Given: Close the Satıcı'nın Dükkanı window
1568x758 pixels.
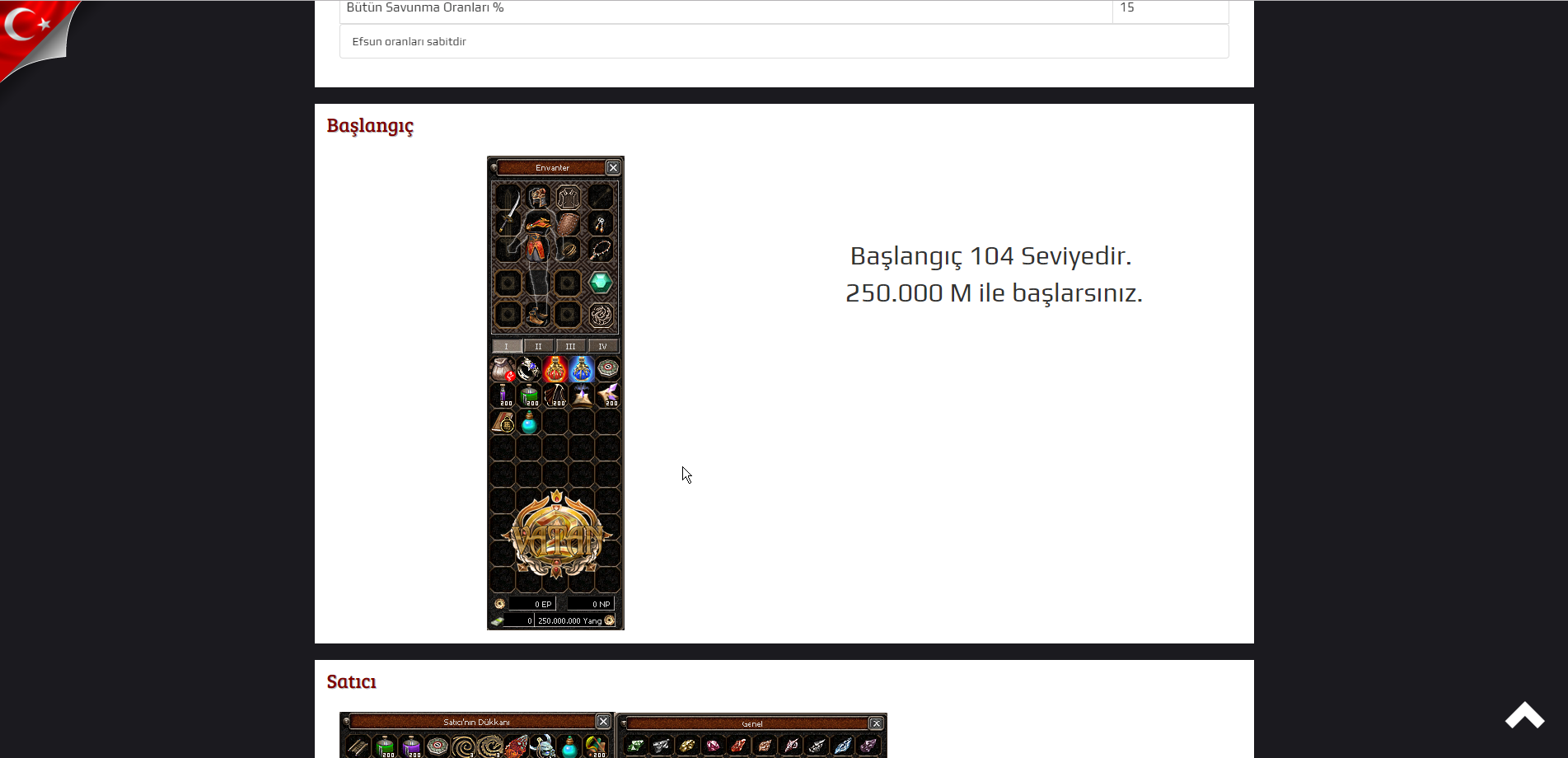Looking at the screenshot, I should [603, 722].
